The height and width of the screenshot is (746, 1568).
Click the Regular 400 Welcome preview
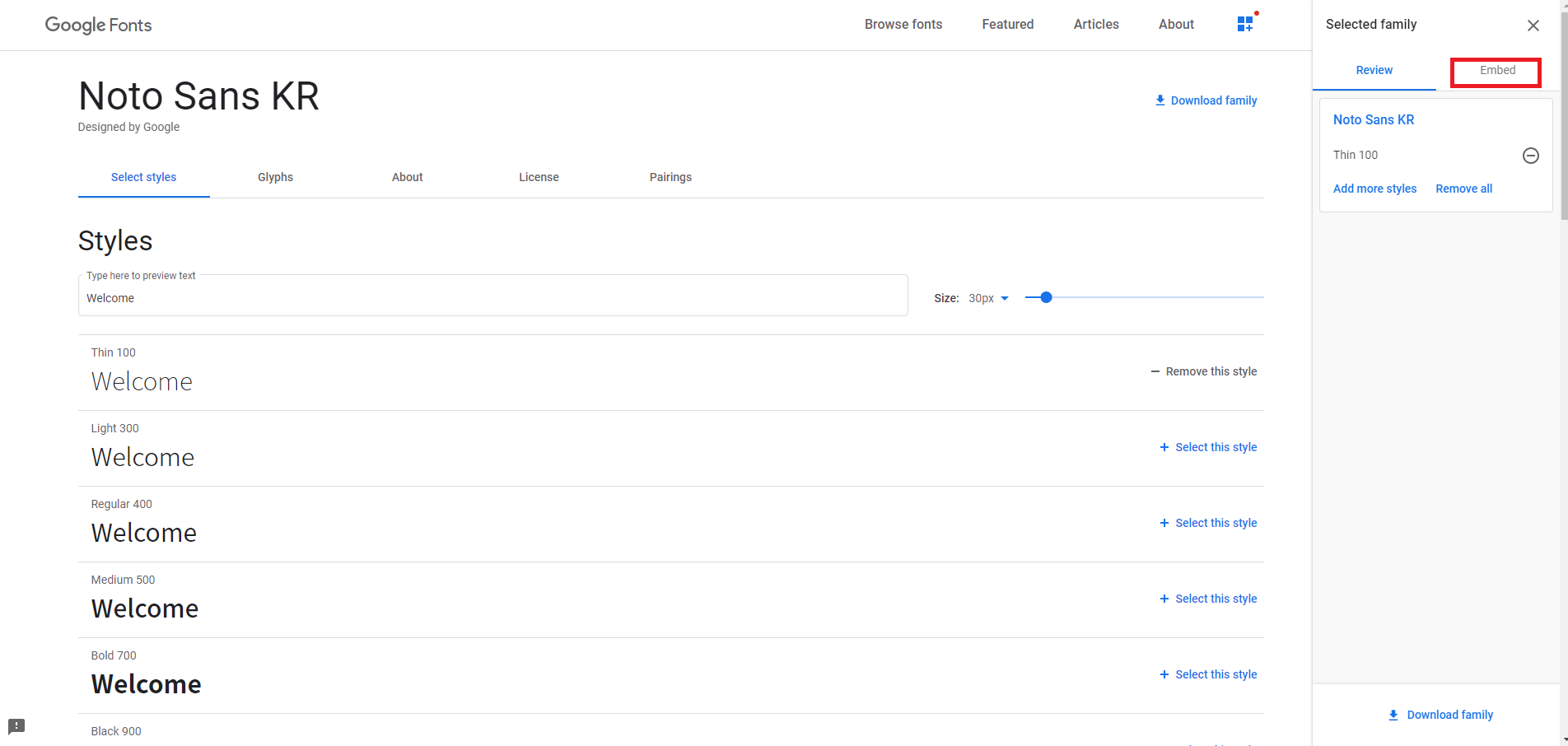click(144, 534)
